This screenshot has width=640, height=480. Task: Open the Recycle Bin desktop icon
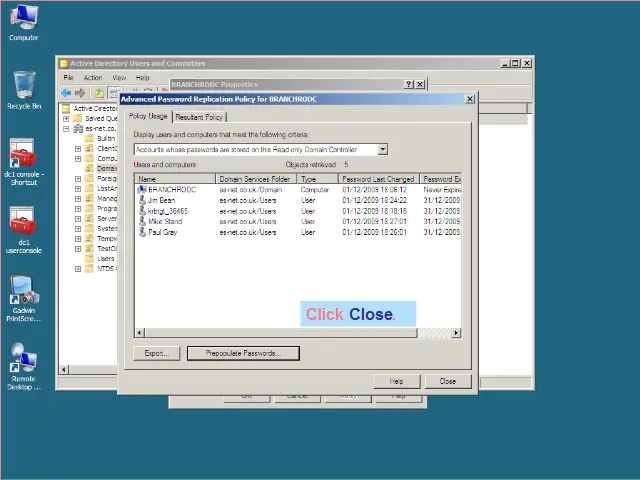[24, 90]
